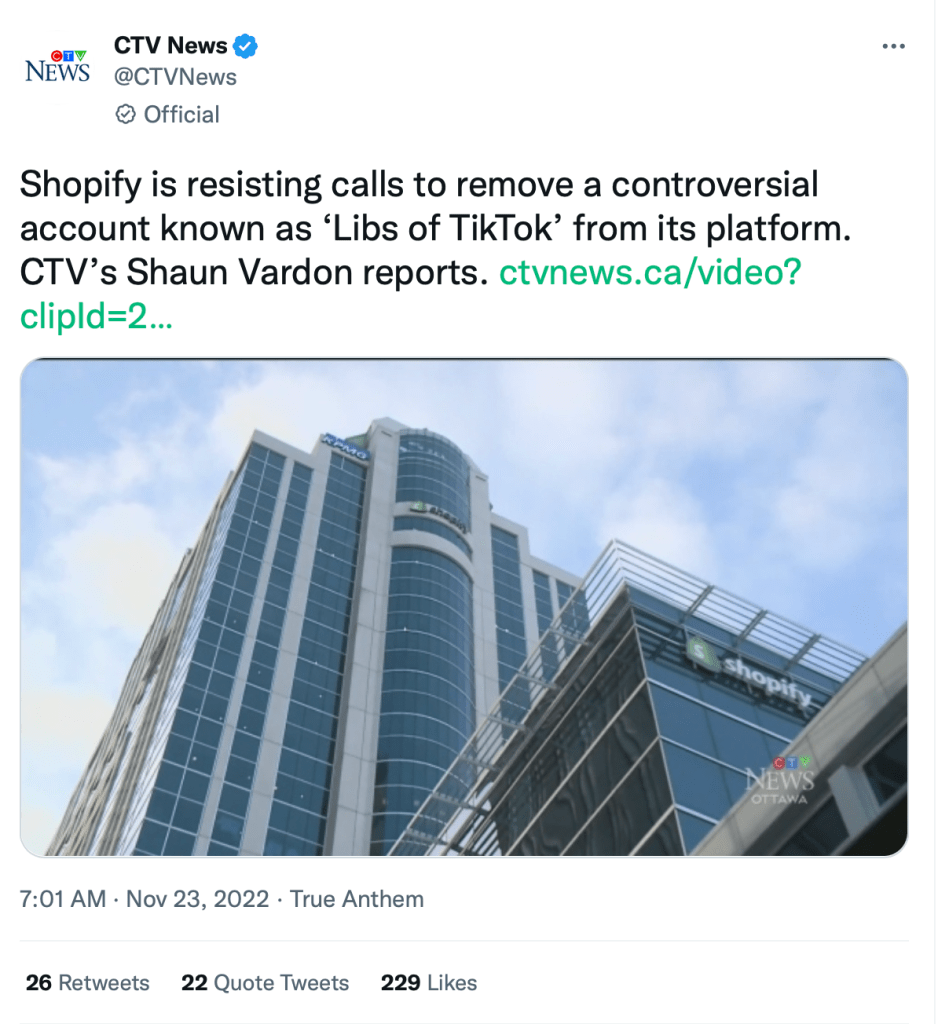Click the CTV News display name
This screenshot has width=938, height=1024.
[171, 45]
